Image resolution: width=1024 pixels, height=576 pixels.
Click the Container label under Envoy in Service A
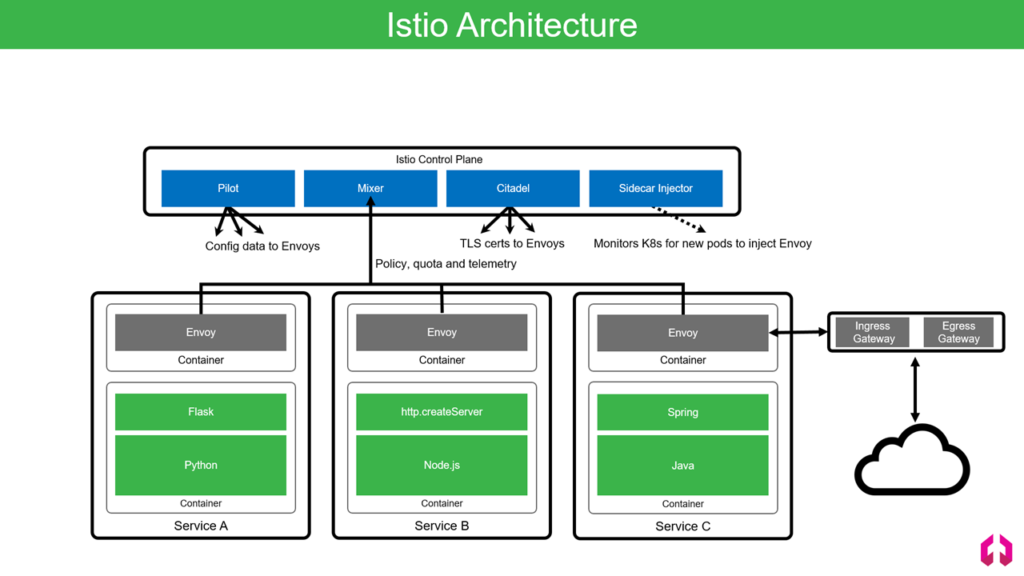click(200, 360)
